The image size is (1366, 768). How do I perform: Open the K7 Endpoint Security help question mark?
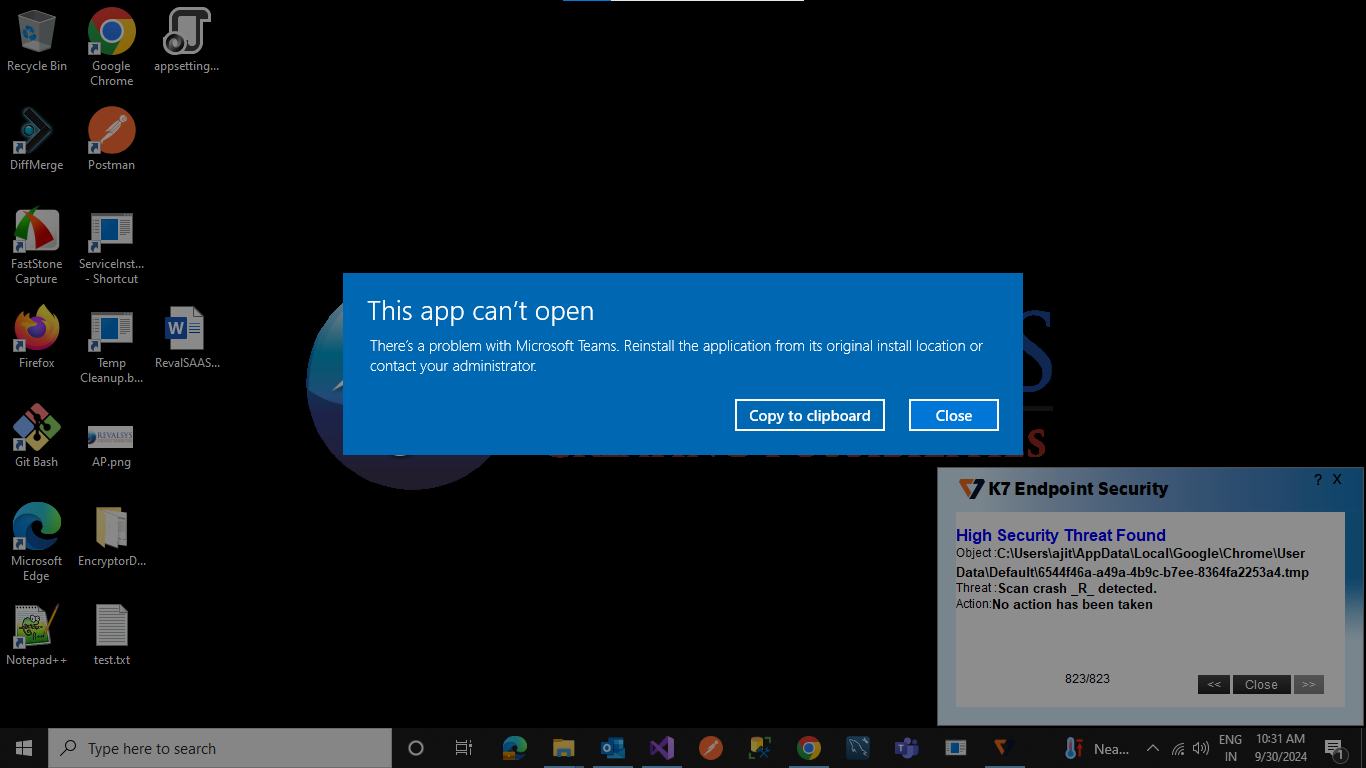[x=1317, y=480]
